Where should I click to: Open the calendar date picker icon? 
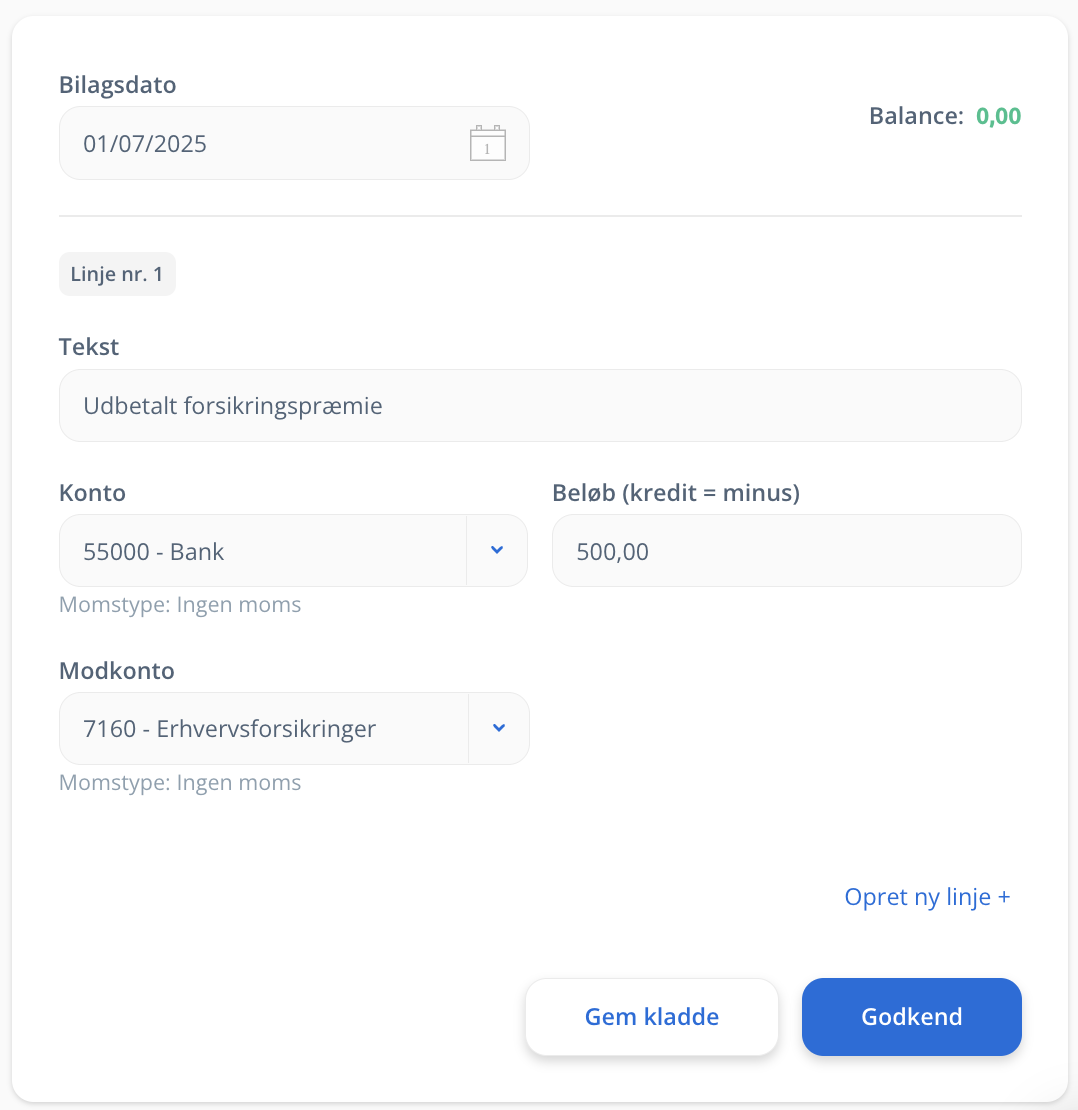(x=488, y=143)
